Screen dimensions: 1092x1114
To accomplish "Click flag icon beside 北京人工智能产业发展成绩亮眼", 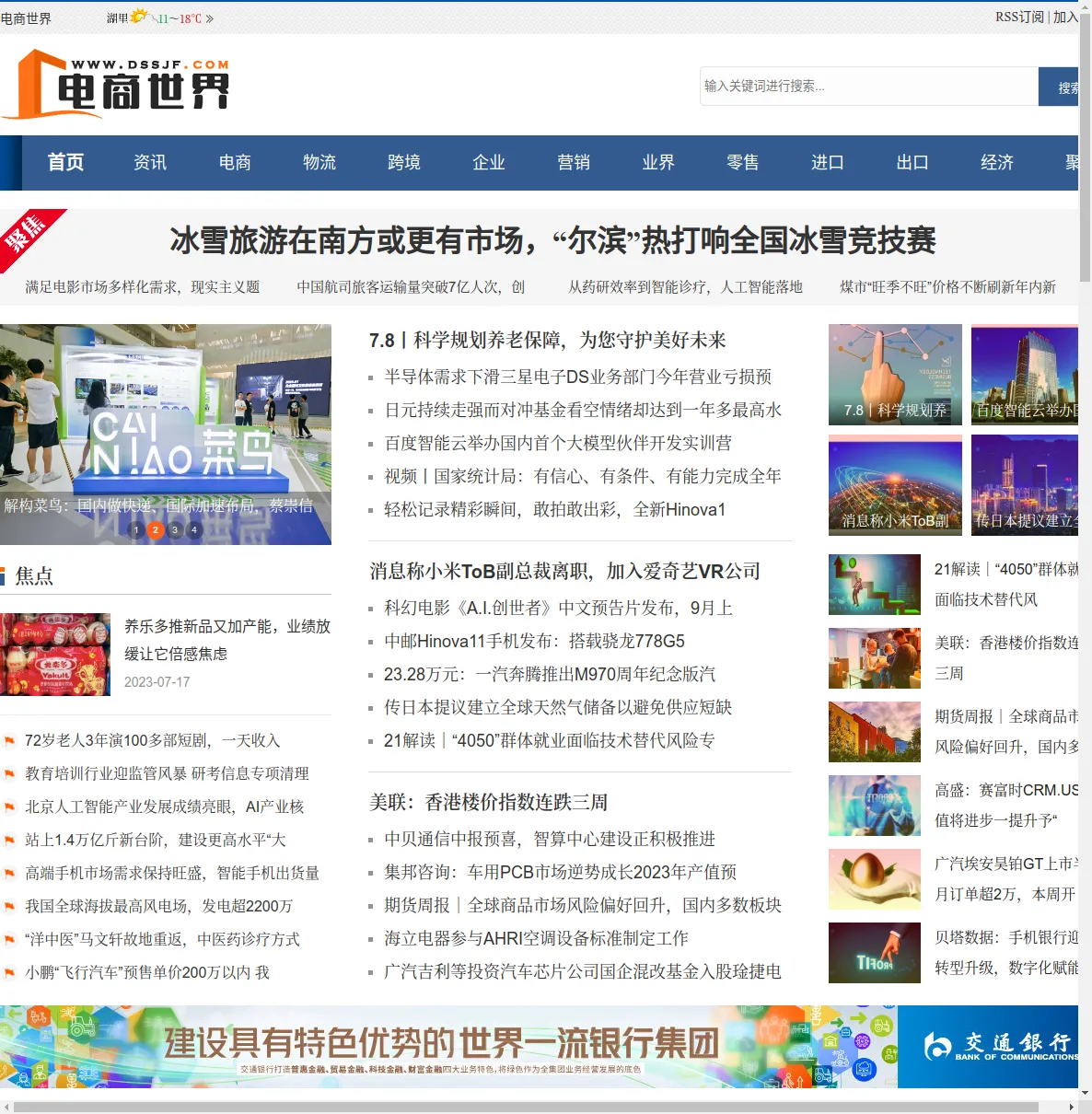I will [x=9, y=807].
